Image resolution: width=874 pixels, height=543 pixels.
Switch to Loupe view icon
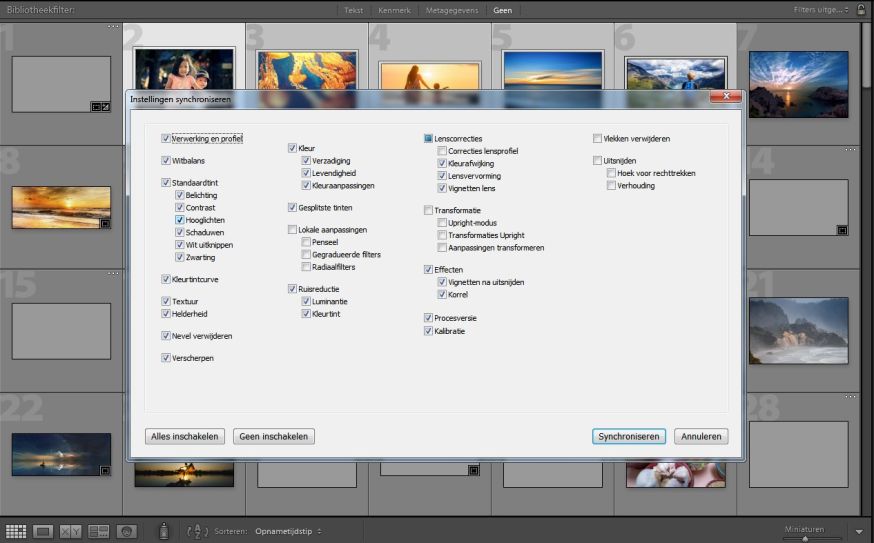[x=43, y=531]
